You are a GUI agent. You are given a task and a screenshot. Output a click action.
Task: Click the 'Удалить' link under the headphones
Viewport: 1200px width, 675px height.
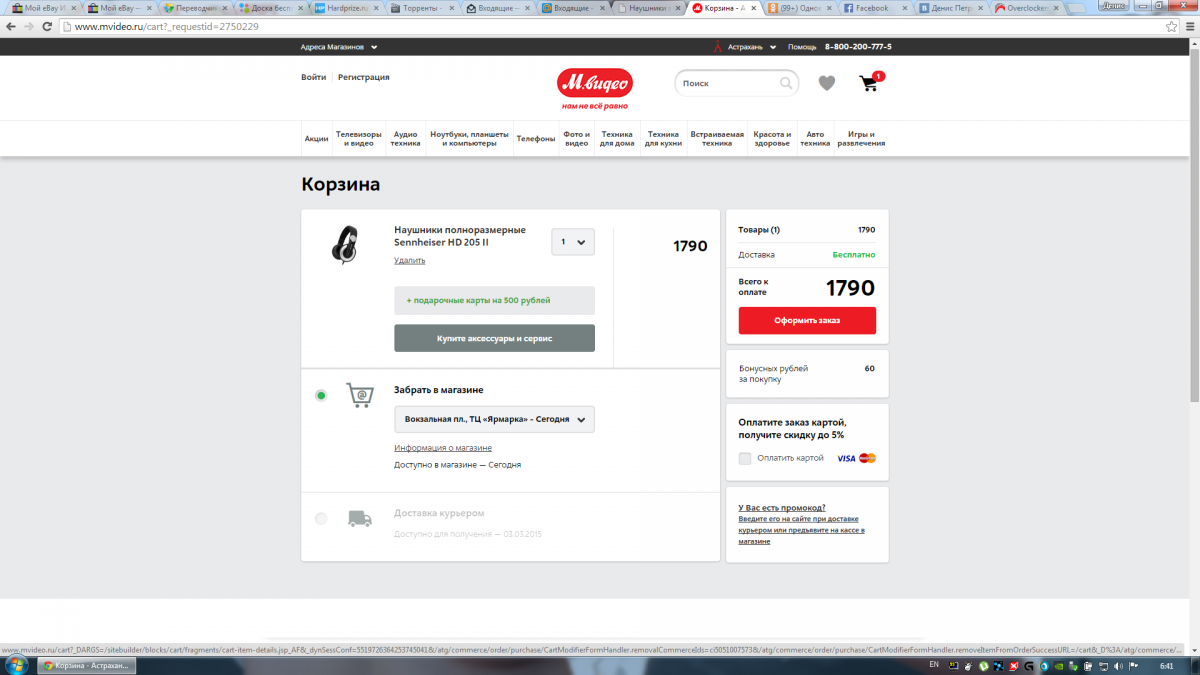pos(409,260)
